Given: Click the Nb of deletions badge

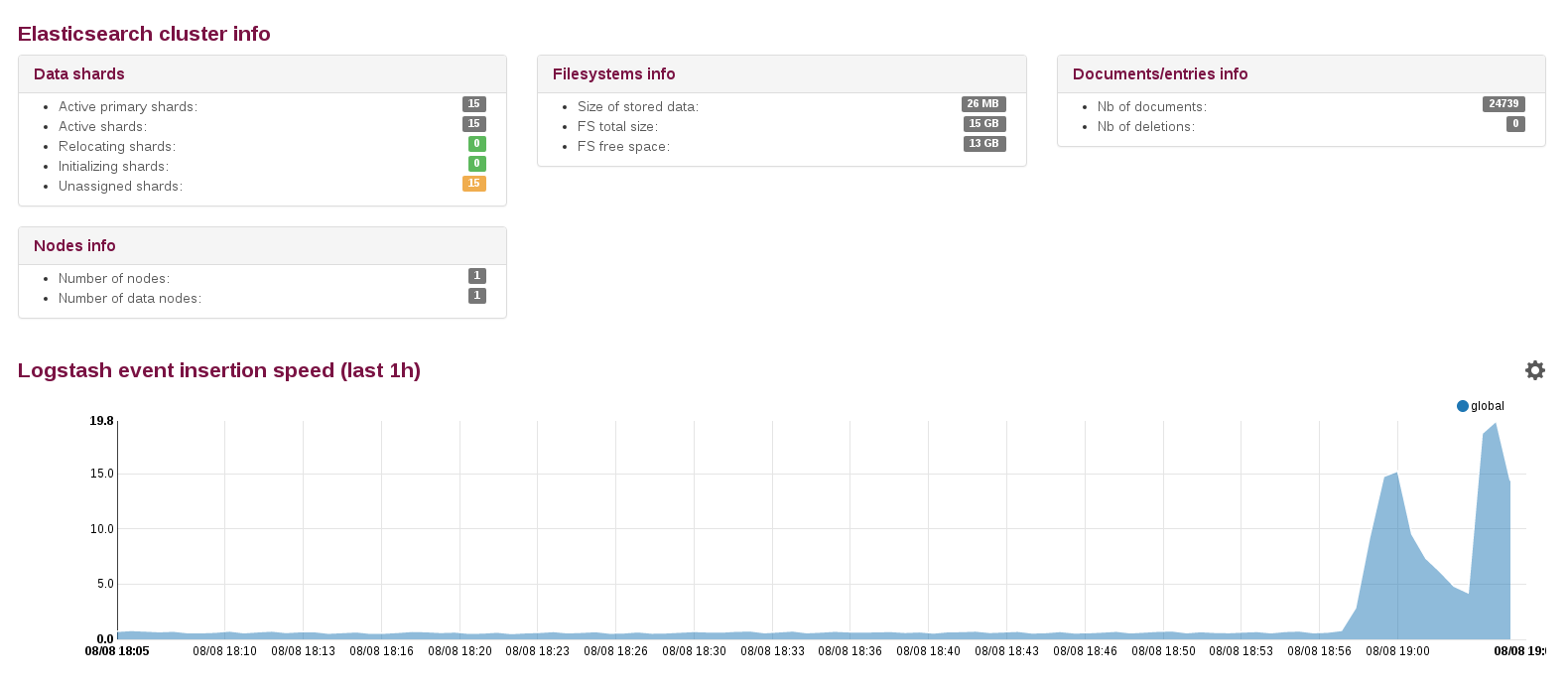Looking at the screenshot, I should coord(1515,124).
